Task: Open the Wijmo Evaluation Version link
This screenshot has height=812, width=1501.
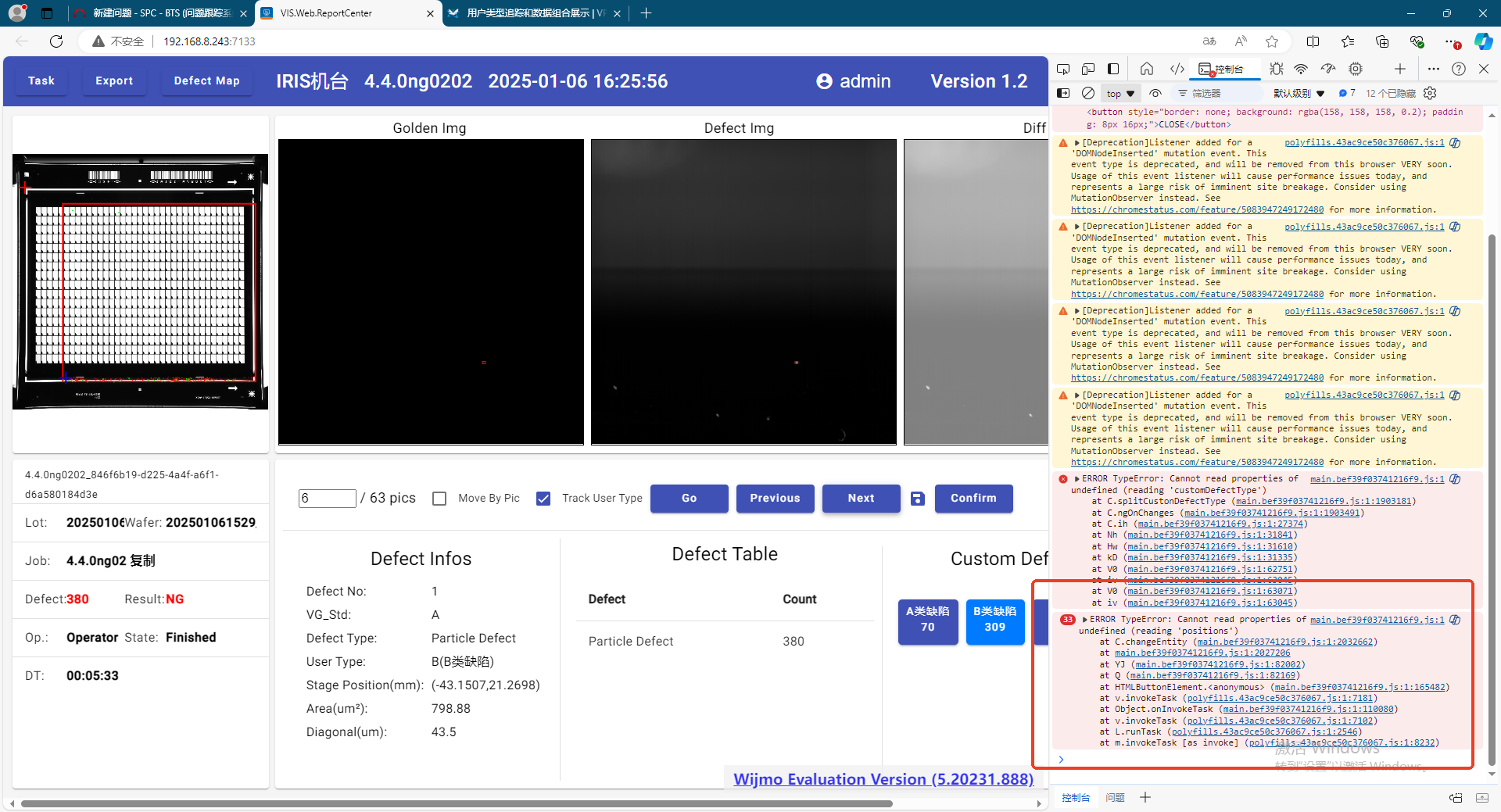Action: click(x=883, y=779)
